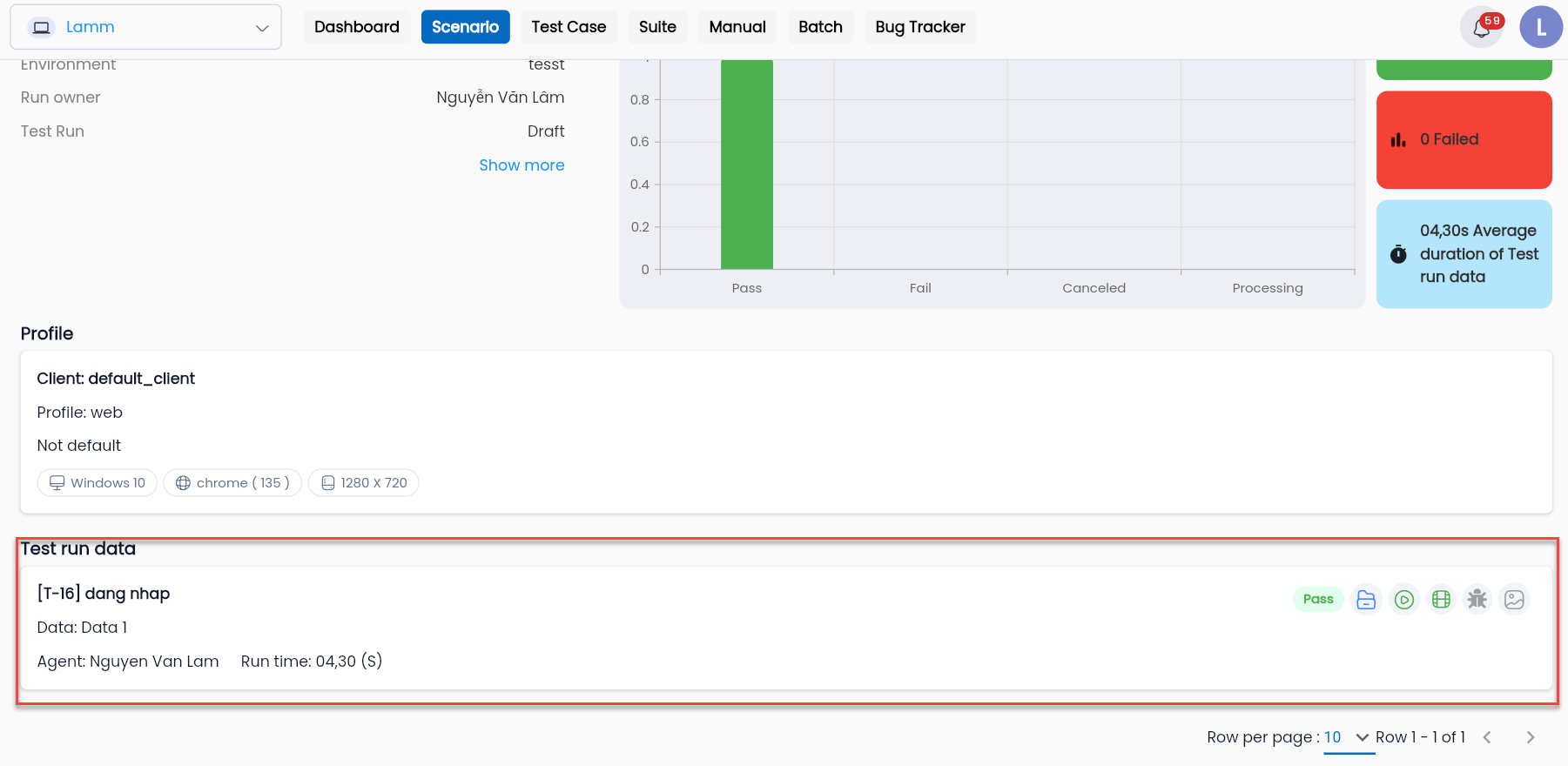This screenshot has height=766, width=1568.
Task: Click the 'Not default' text
Action: 78,446
